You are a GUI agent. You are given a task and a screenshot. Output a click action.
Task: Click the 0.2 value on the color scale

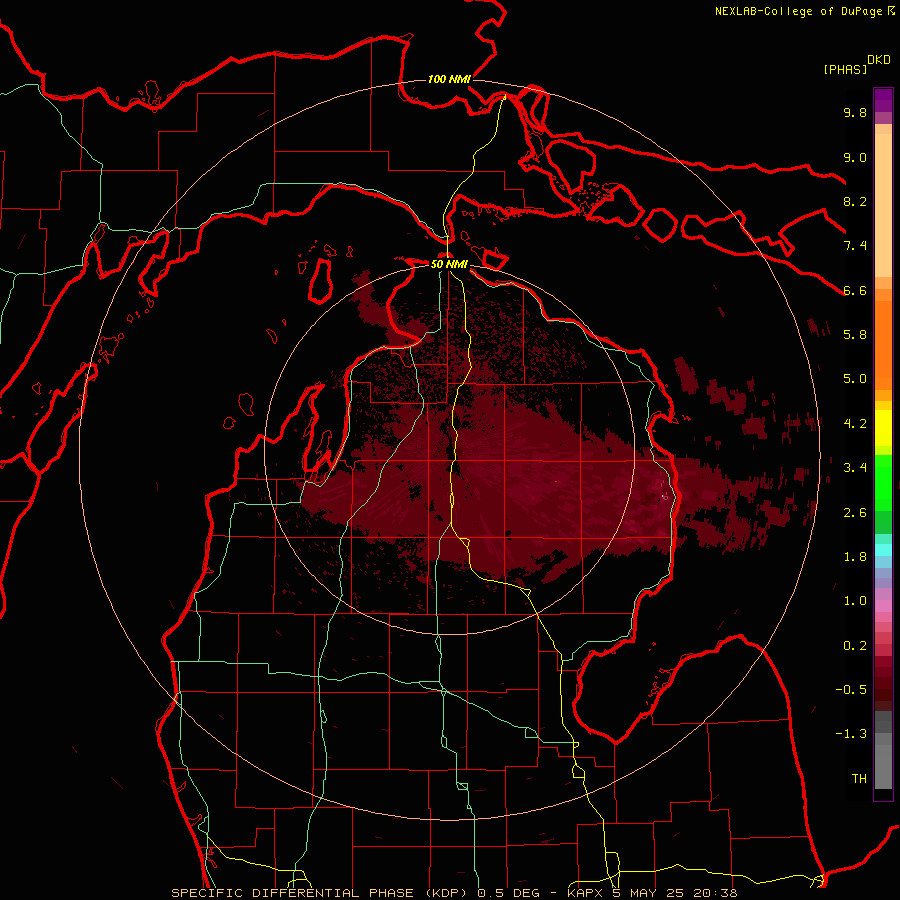click(x=855, y=646)
